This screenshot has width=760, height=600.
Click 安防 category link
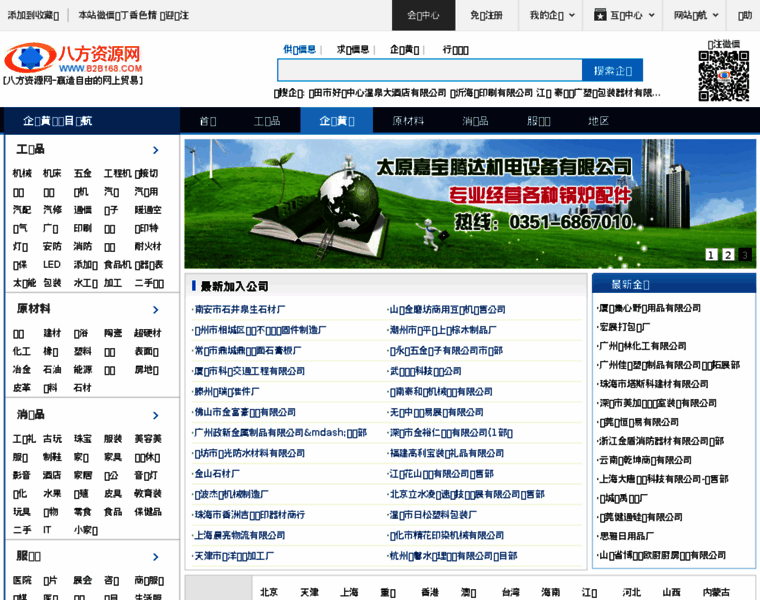click(x=52, y=246)
